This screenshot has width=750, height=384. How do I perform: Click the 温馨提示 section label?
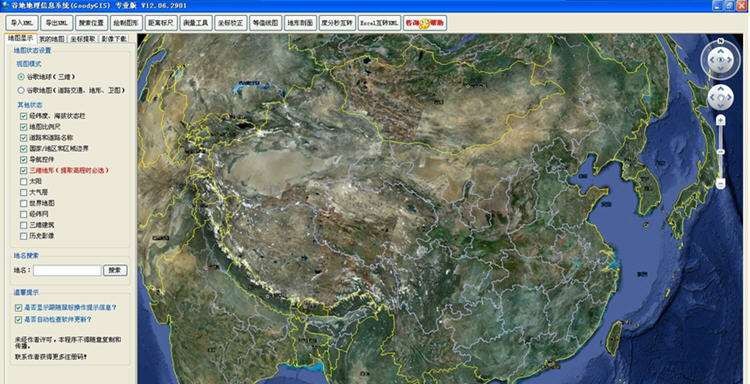[26, 292]
